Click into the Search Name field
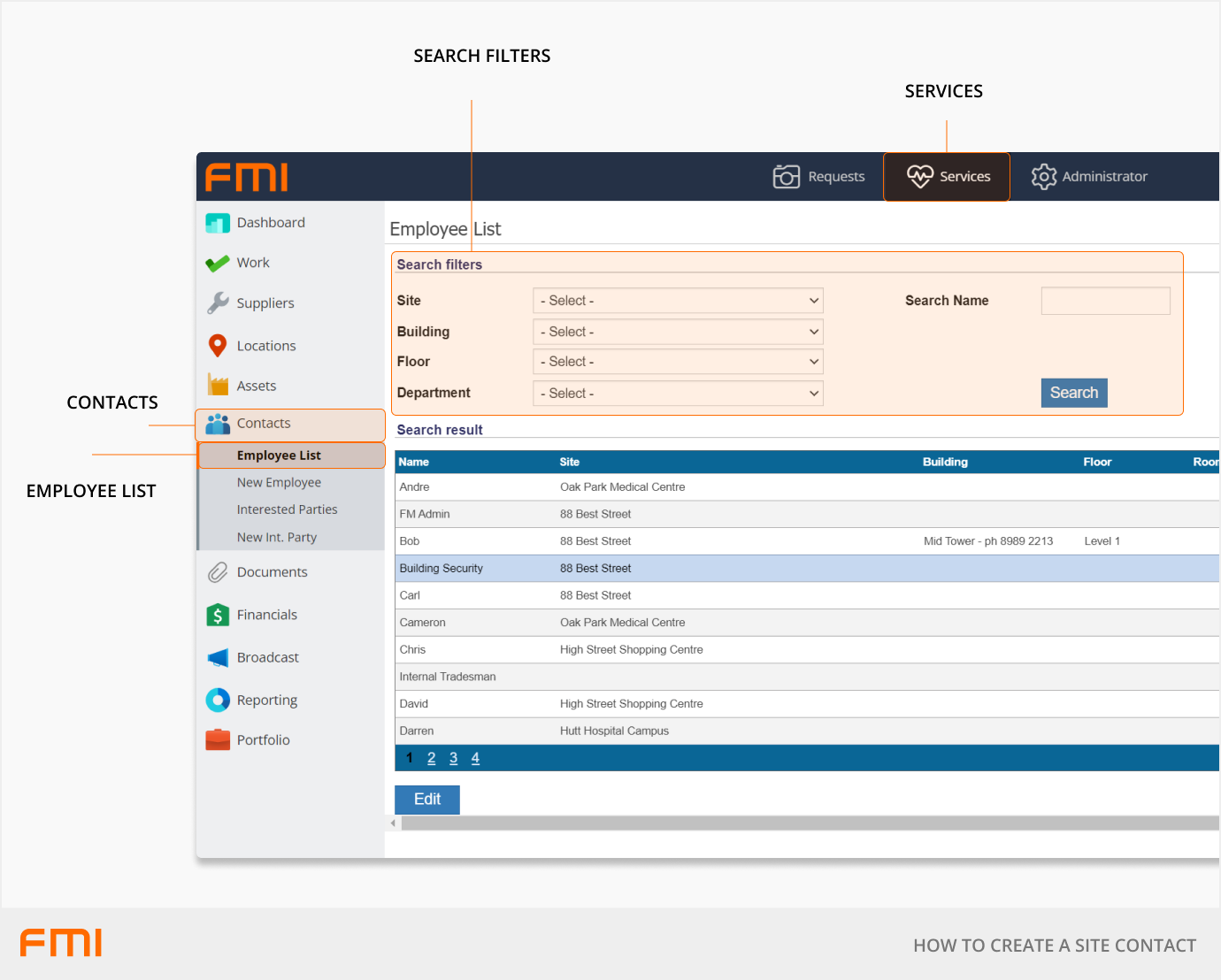 pyautogui.click(x=1105, y=301)
